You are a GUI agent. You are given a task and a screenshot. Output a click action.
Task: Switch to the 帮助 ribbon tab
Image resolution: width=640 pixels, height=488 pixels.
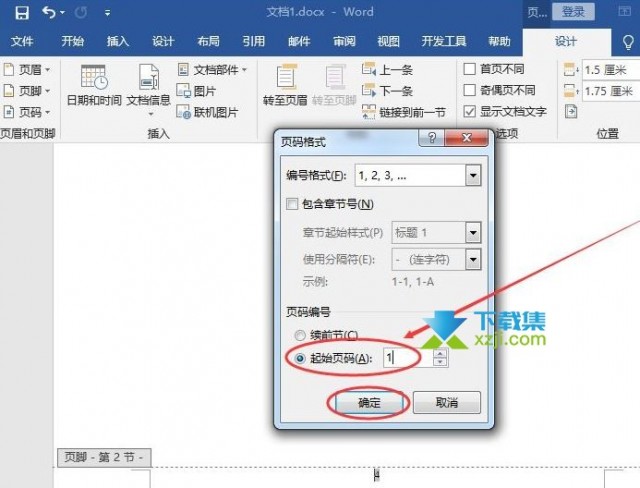(x=500, y=41)
